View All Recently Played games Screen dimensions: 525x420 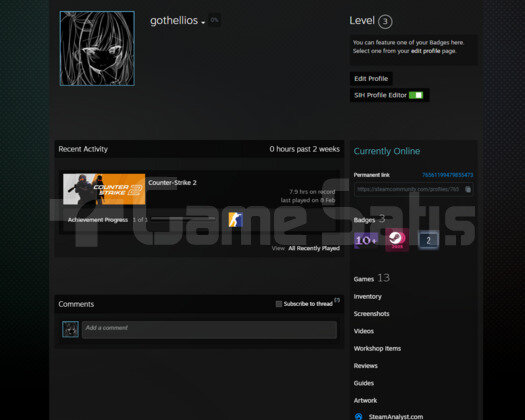coord(314,248)
